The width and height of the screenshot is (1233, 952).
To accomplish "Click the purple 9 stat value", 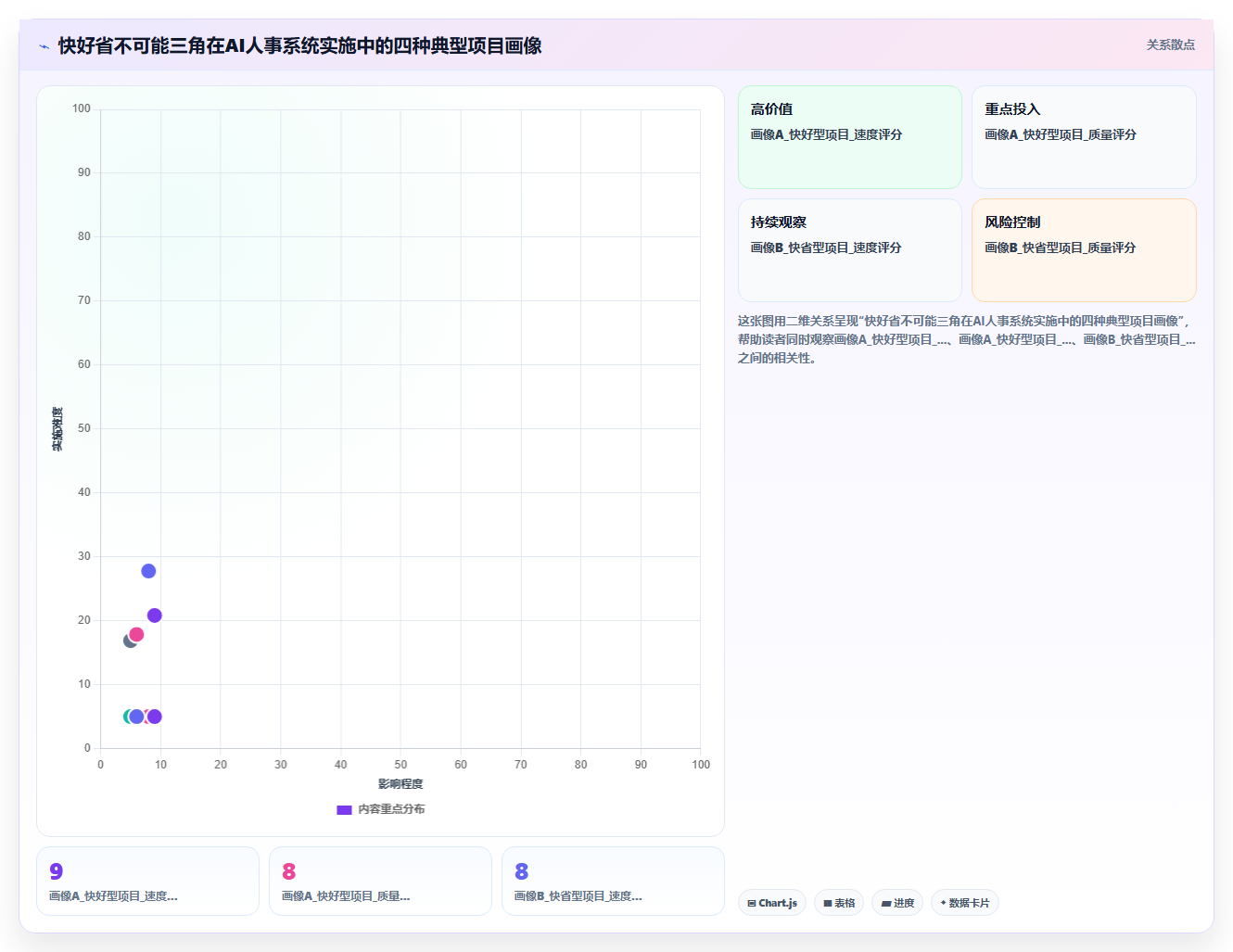I will (x=57, y=871).
